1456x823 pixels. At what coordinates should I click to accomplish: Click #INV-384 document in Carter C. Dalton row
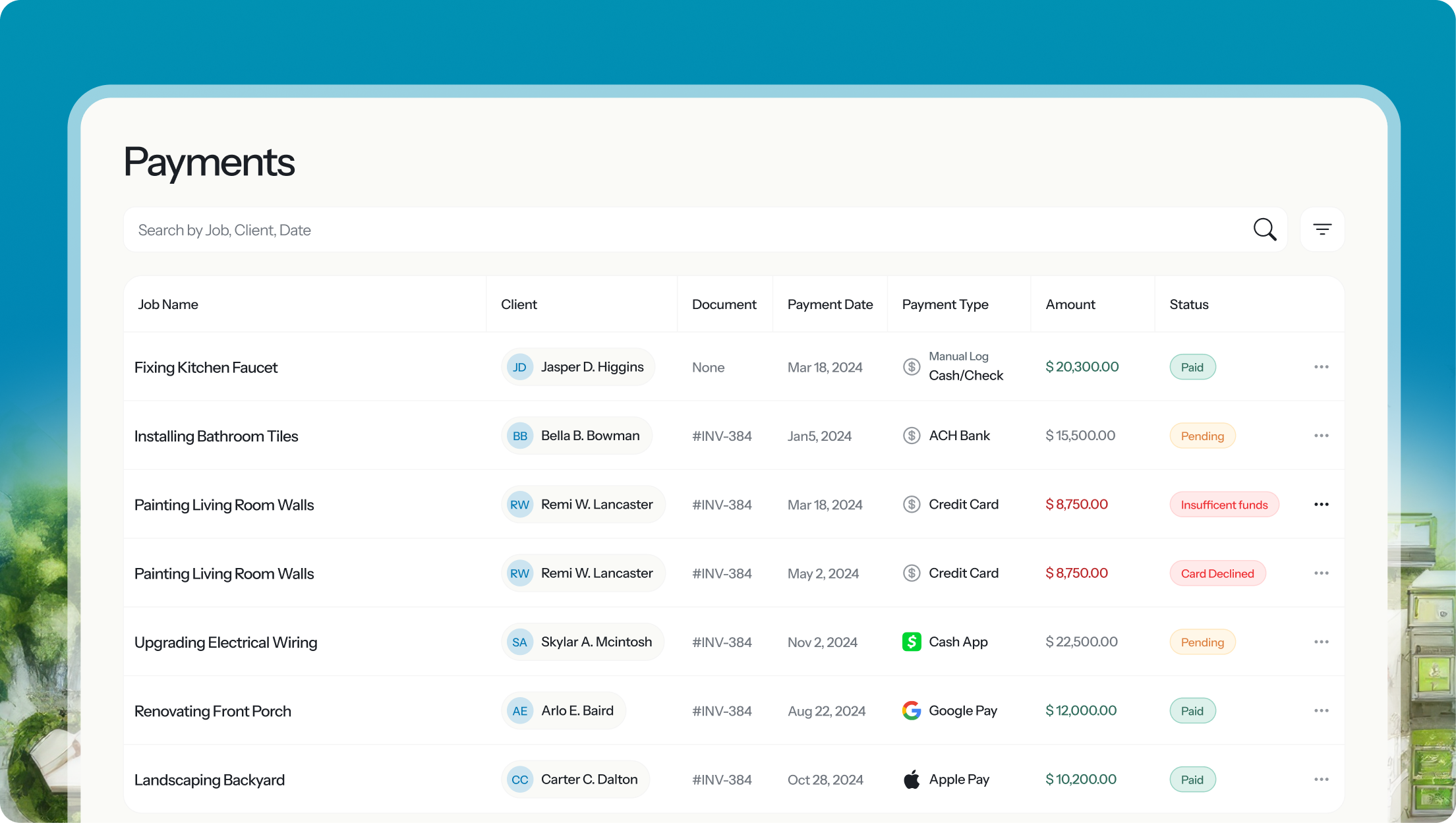pyautogui.click(x=722, y=780)
